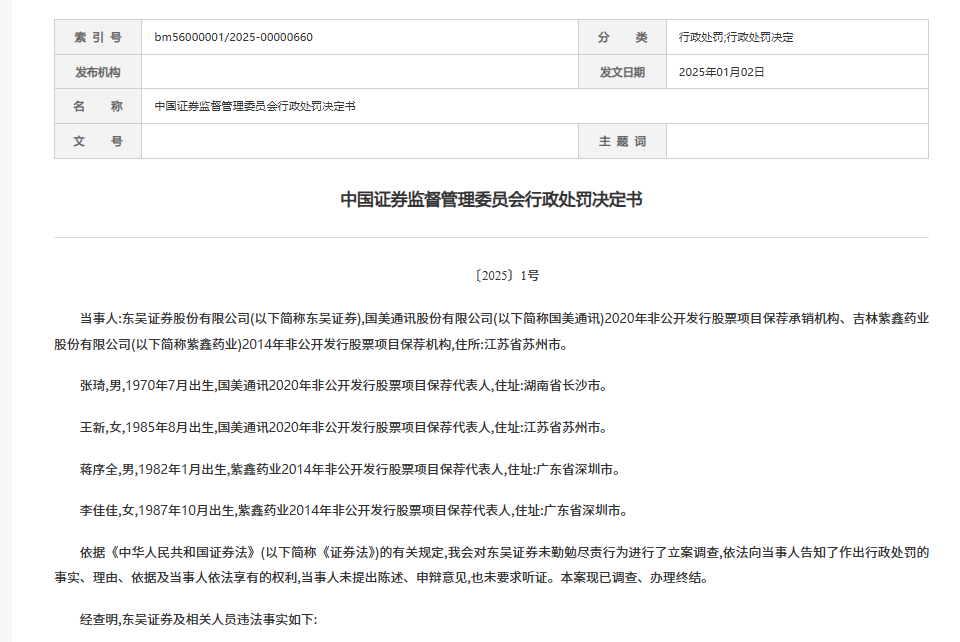Screen dimensions: 960x642
Task: Click the 发文日期 label cell
Action: tap(621, 71)
